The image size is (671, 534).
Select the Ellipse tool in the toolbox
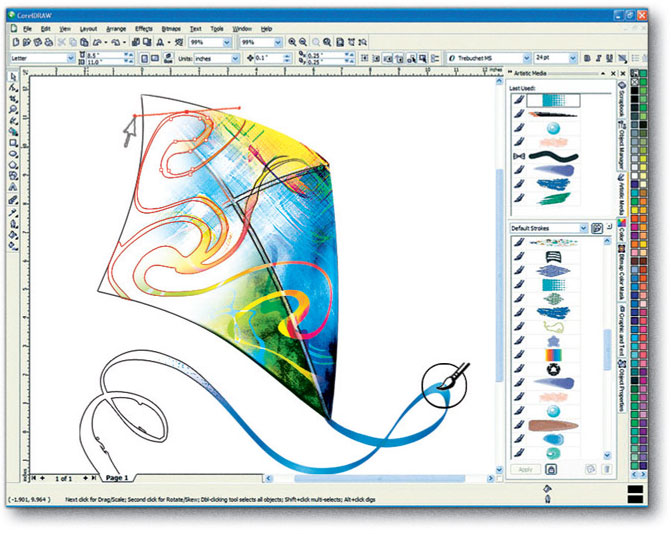pos(13,154)
